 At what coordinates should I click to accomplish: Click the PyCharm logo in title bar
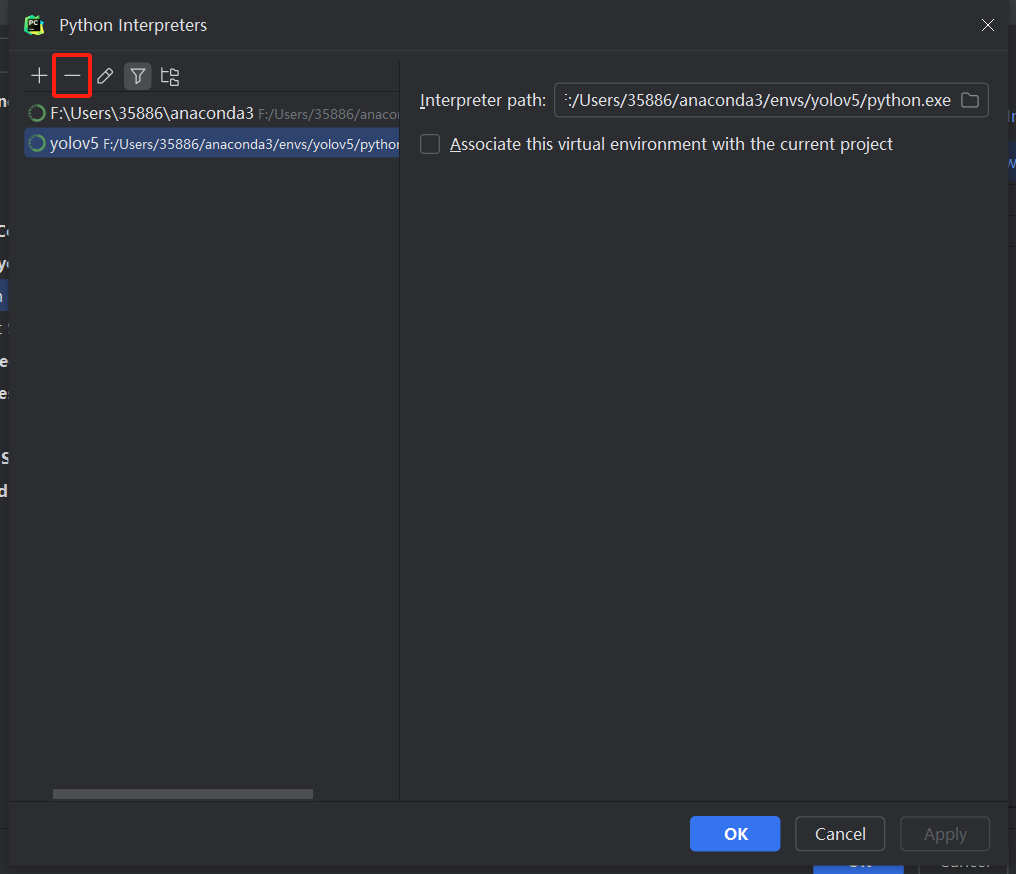click(33, 24)
